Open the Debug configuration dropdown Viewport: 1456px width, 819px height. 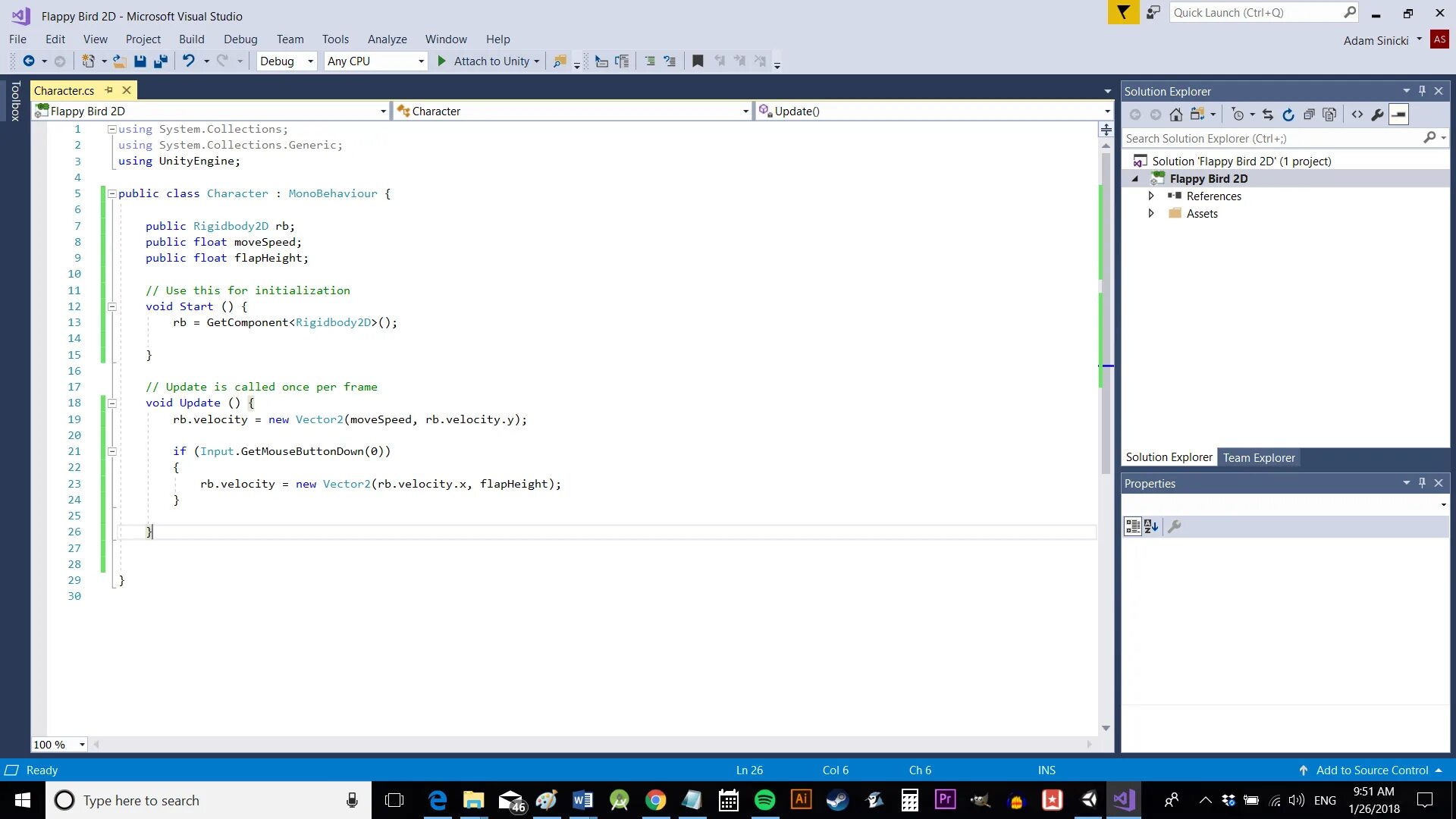tap(310, 61)
